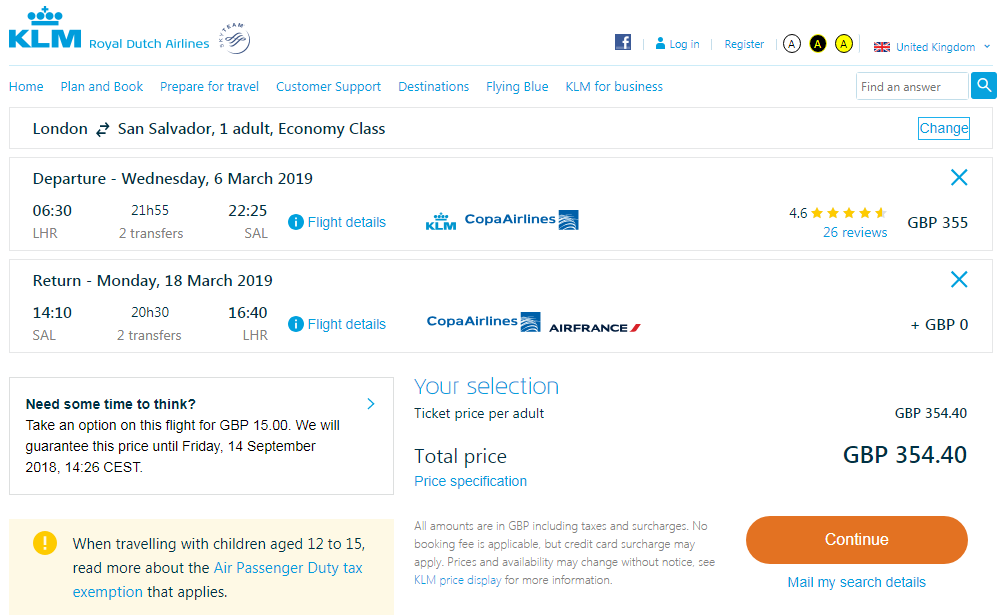The height and width of the screenshot is (615, 1003).
Task: Click the orange Continue button
Action: click(857, 539)
